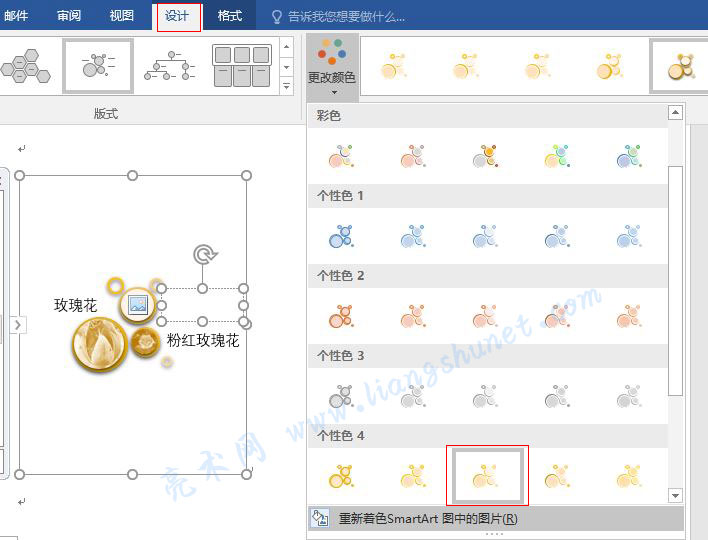Apply second 个性色 3 scheme
Viewport: 708px width, 540px height.
[413, 396]
